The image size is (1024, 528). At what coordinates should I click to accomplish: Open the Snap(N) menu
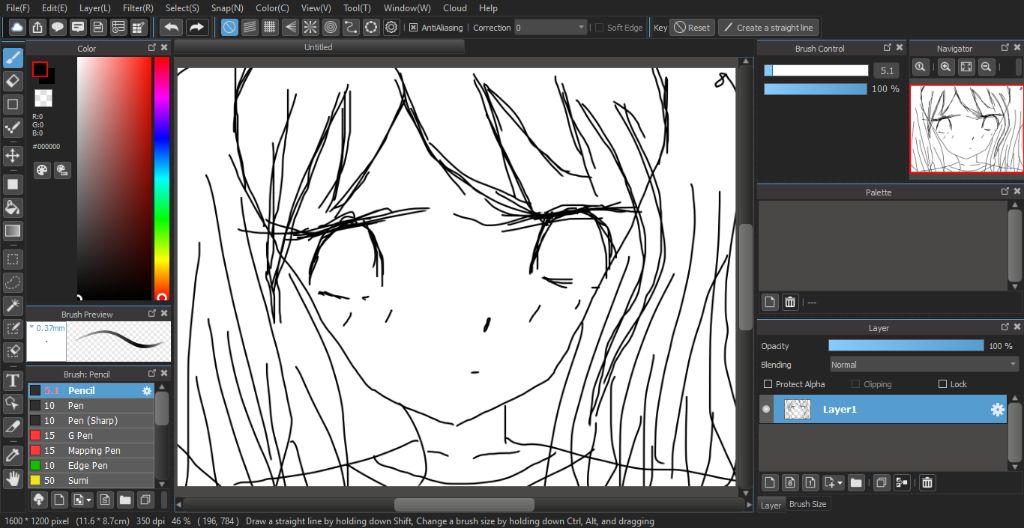tap(227, 8)
